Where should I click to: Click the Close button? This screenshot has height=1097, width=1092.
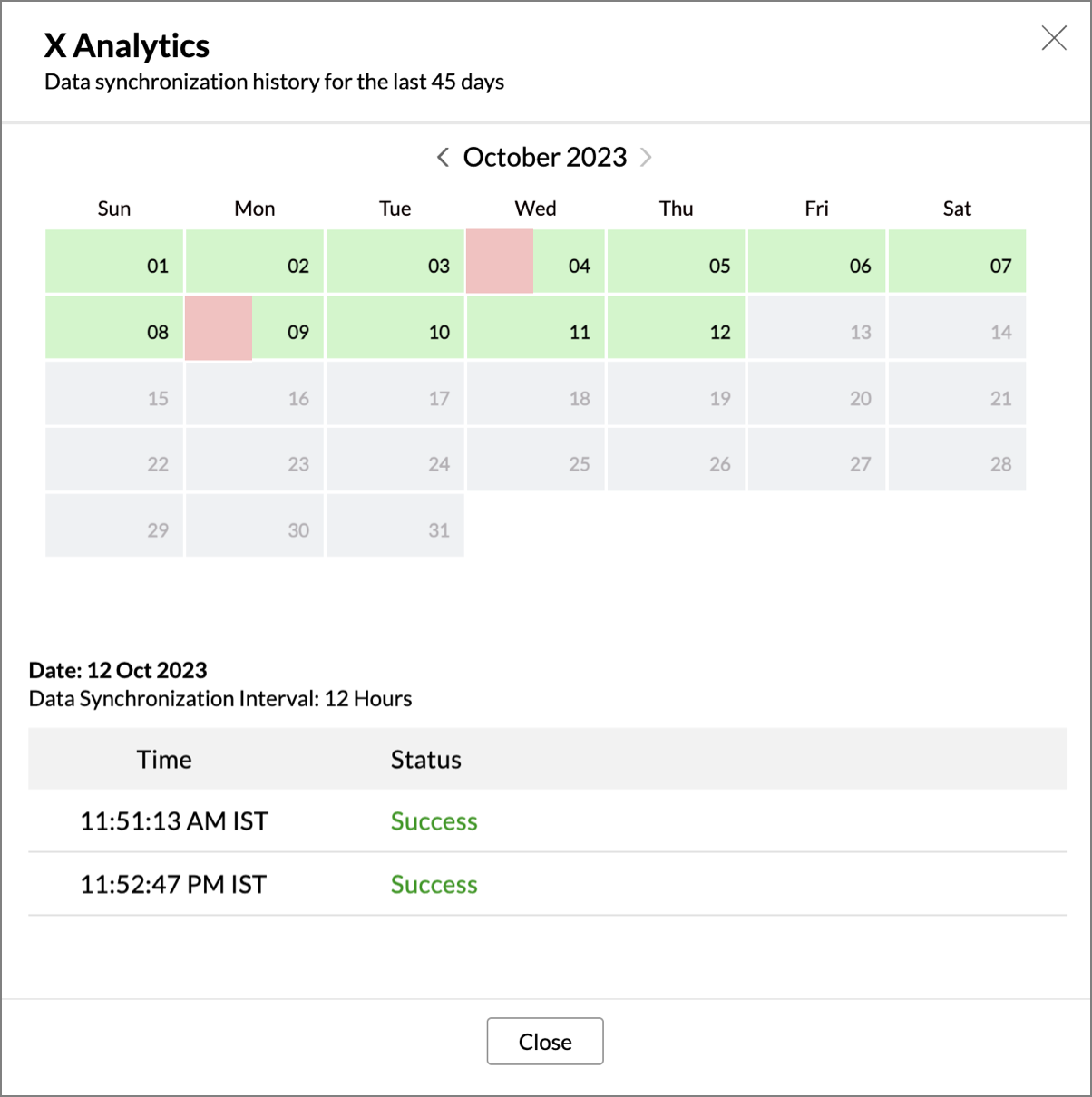click(545, 1041)
